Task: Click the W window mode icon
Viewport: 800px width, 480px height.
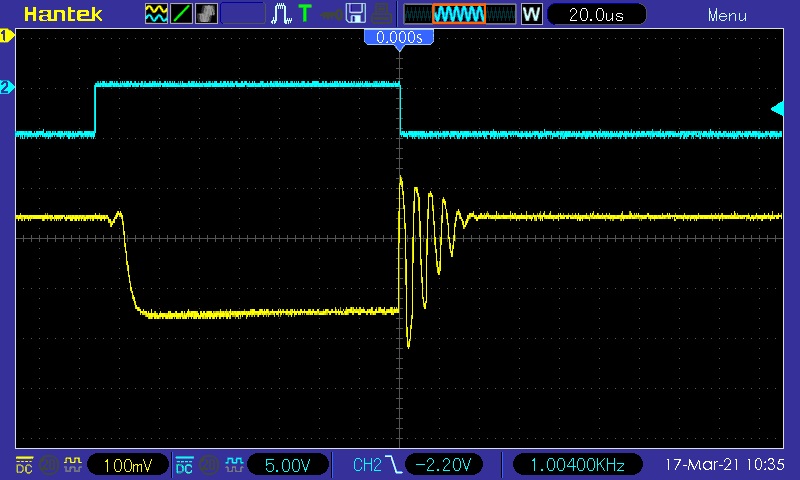Action: (x=531, y=14)
